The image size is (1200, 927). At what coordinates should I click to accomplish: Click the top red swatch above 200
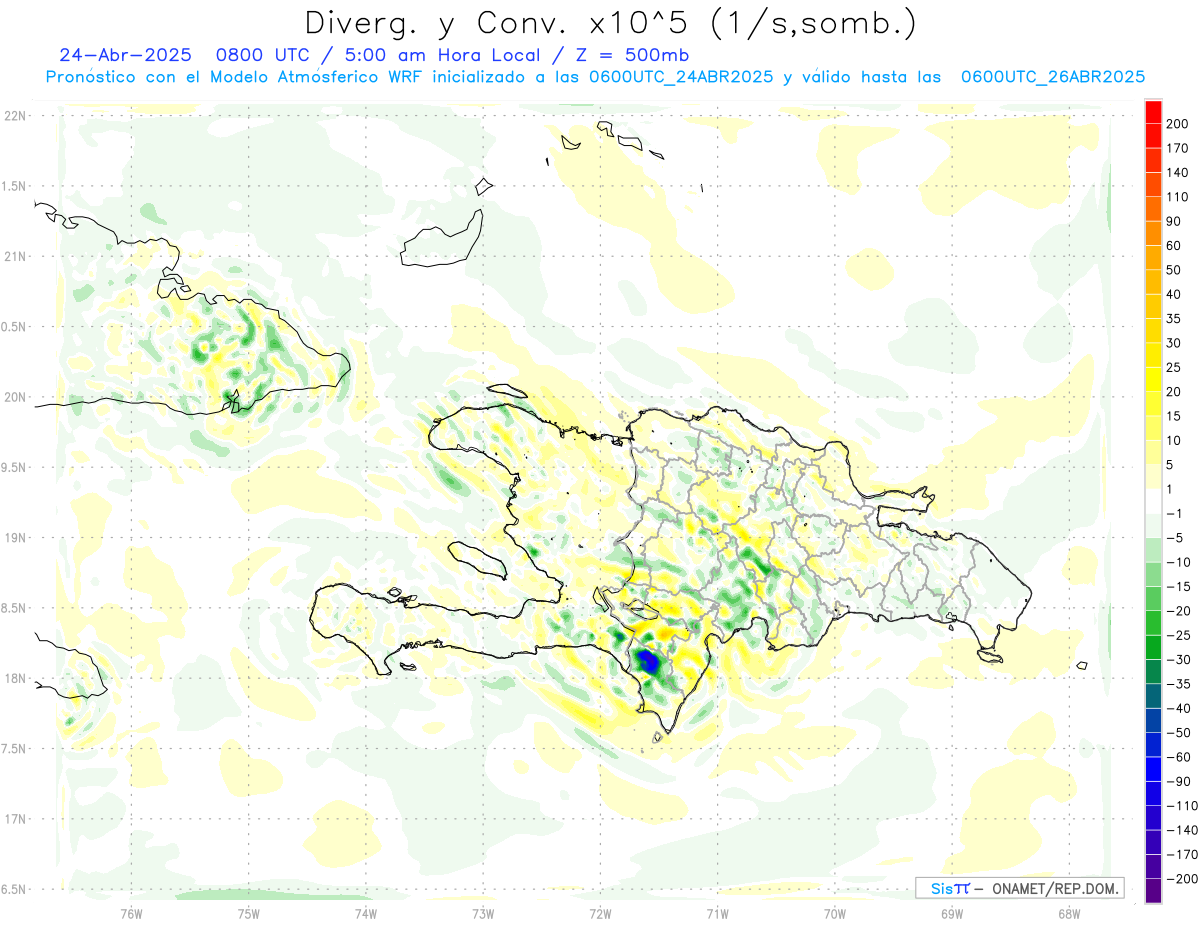(1153, 112)
